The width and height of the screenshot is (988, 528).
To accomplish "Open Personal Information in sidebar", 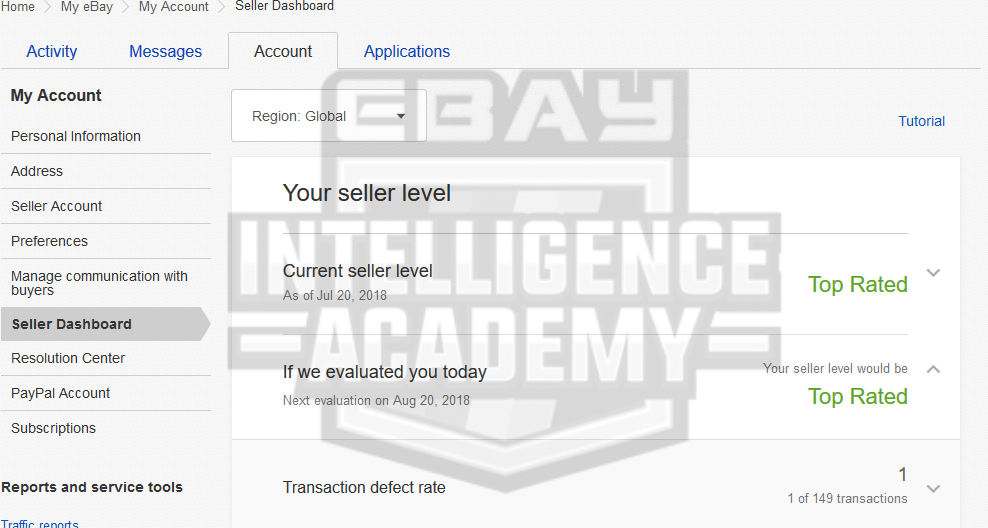I will tap(76, 136).
